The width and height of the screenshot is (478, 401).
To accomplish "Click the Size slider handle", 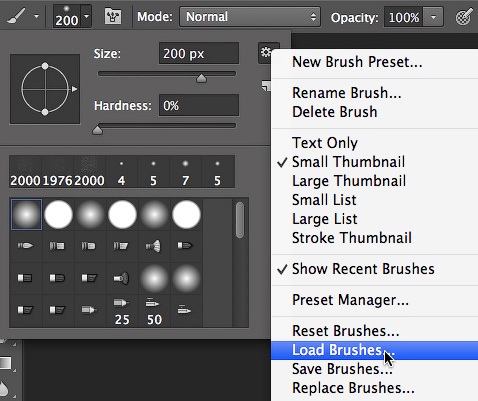I will click(x=201, y=78).
